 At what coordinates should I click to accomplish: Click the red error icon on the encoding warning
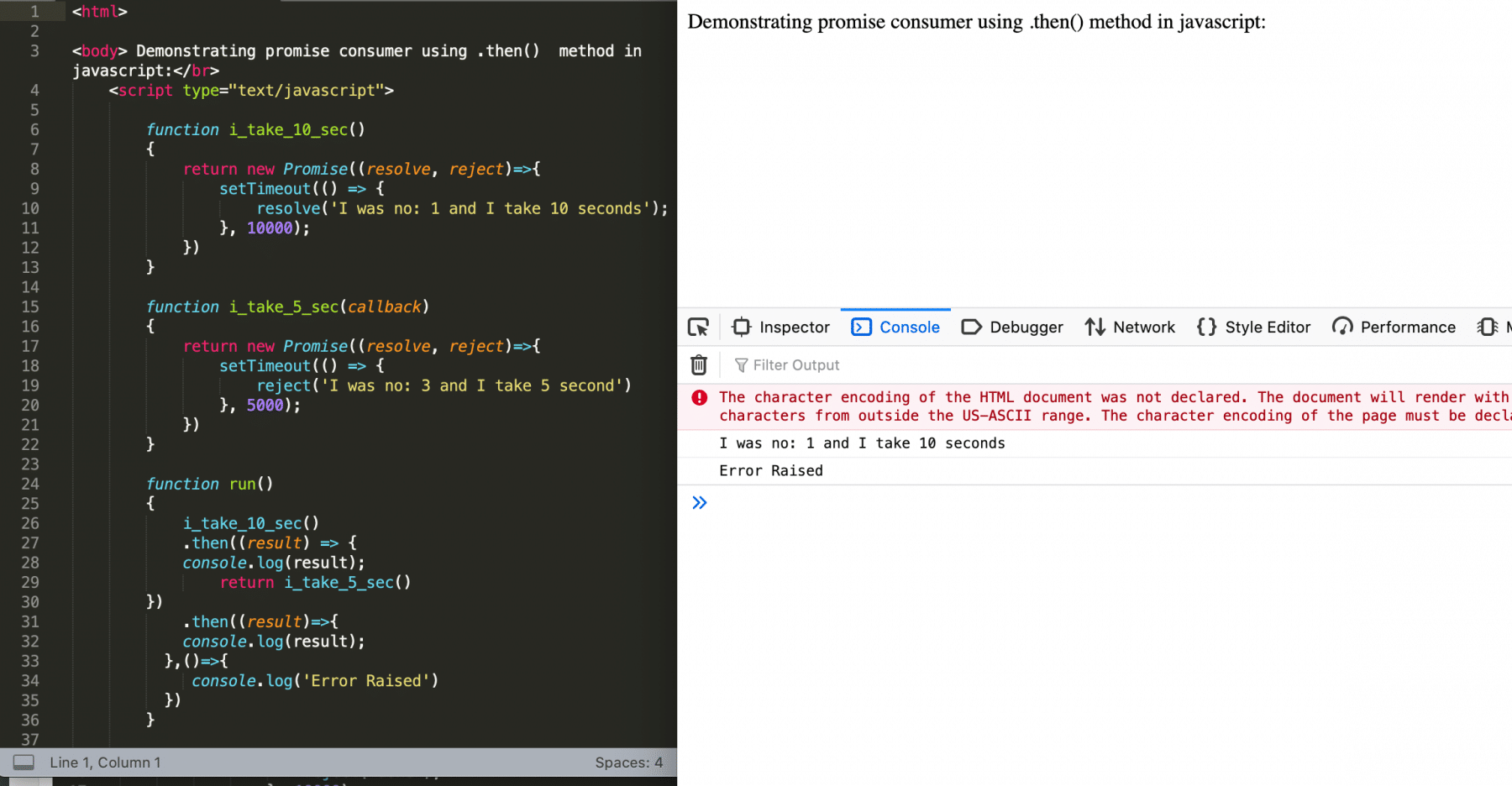click(700, 397)
